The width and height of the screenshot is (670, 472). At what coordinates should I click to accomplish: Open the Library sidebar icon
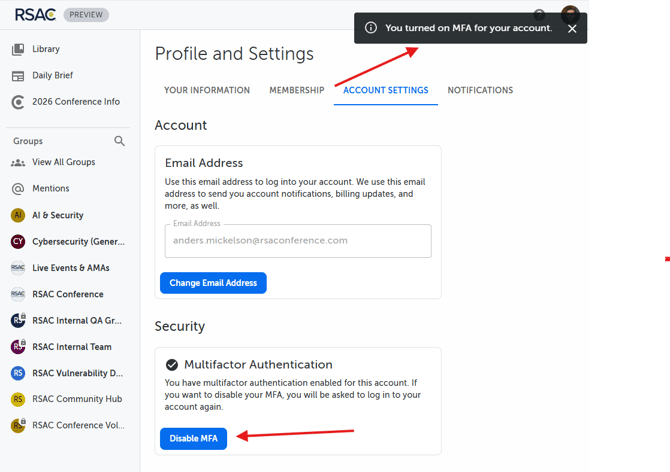(18, 49)
